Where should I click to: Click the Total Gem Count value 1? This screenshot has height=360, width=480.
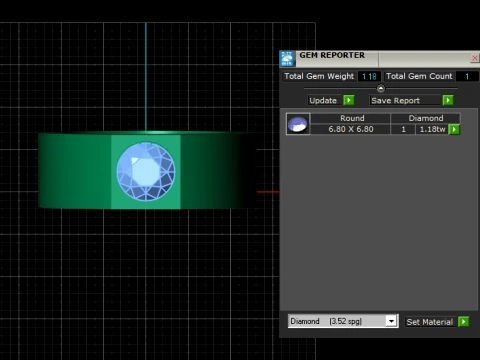tap(467, 76)
